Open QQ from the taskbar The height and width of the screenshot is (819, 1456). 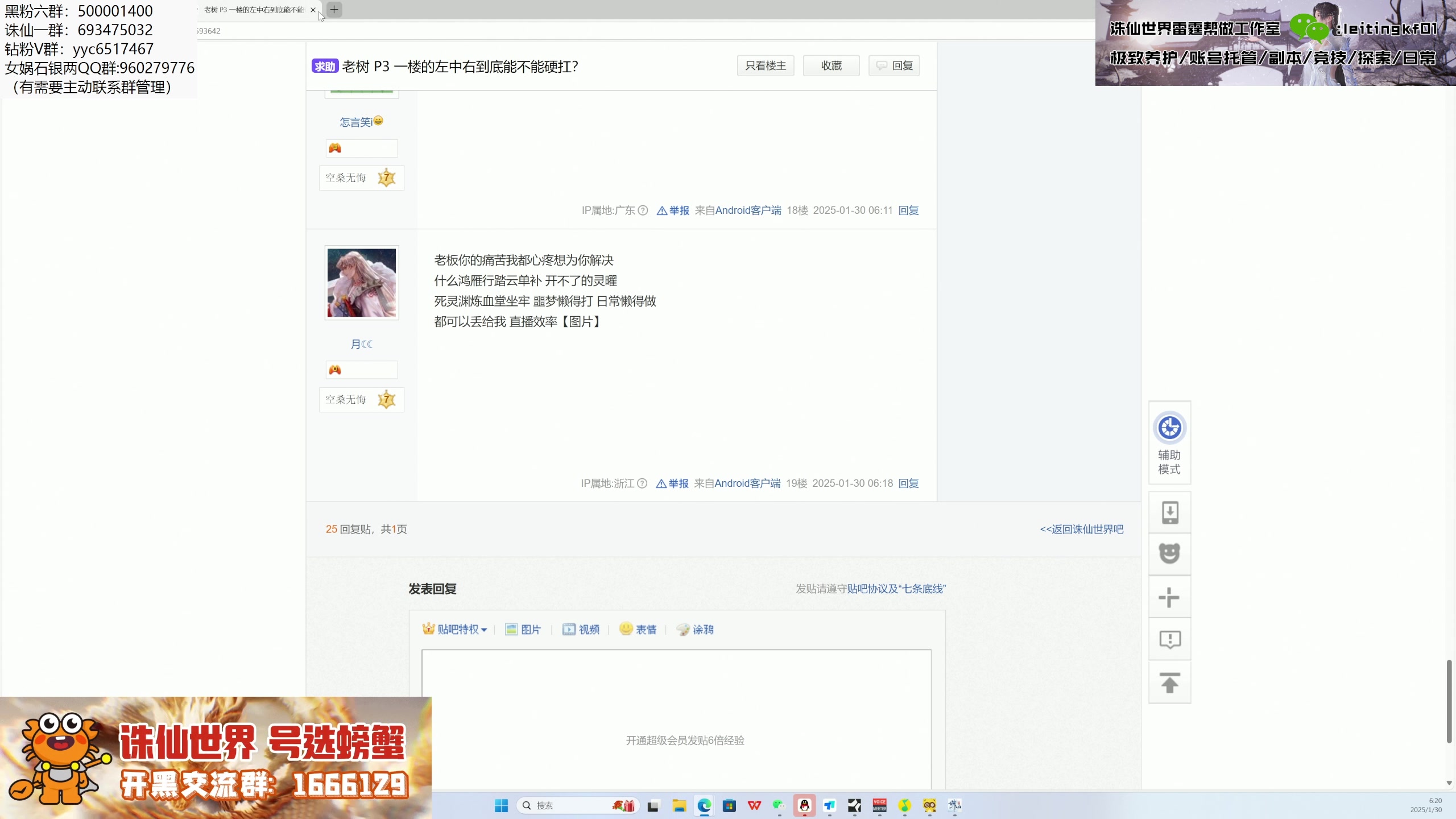click(804, 805)
